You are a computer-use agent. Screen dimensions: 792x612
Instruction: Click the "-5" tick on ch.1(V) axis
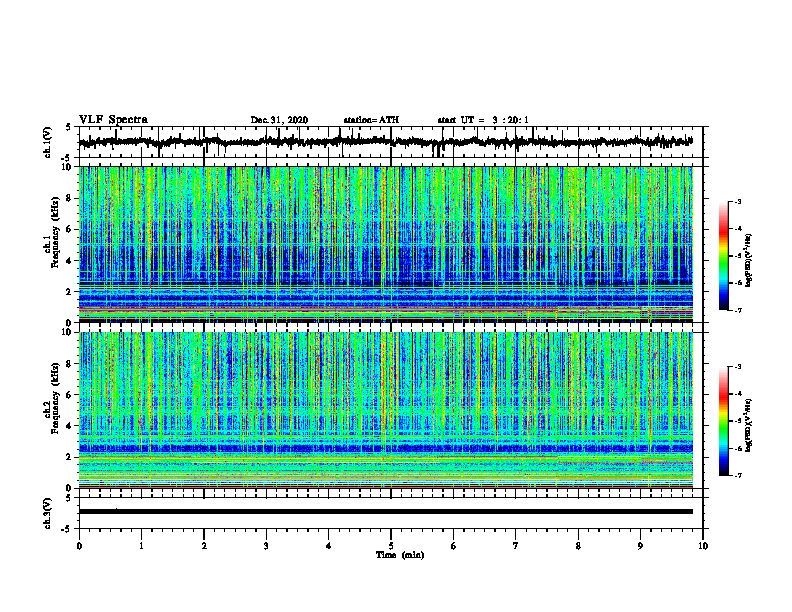67,158
